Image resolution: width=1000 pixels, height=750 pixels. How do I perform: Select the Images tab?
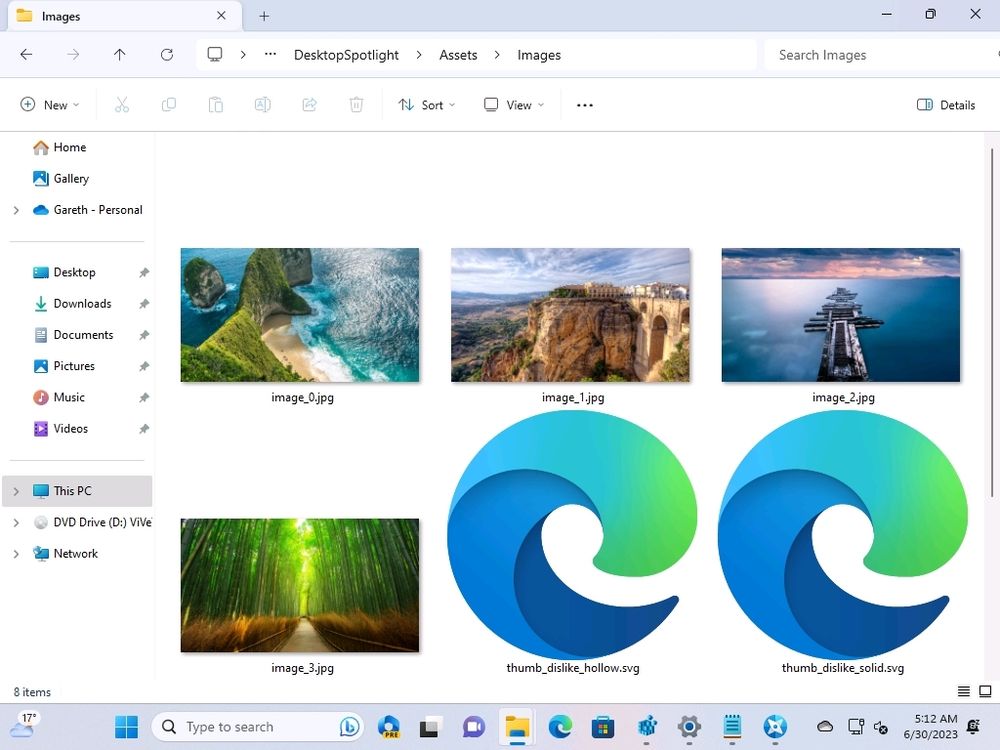tap(125, 16)
